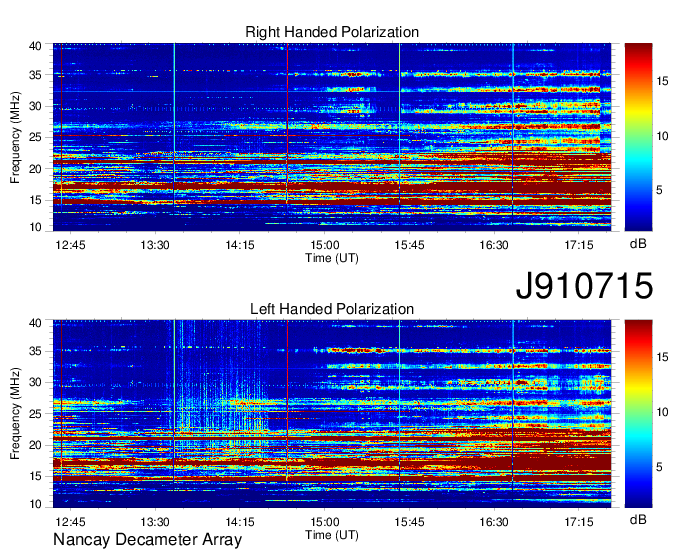The width and height of the screenshot is (680, 552).
Task: Click the 15 value on top color bar scale
Action: [x=662, y=81]
